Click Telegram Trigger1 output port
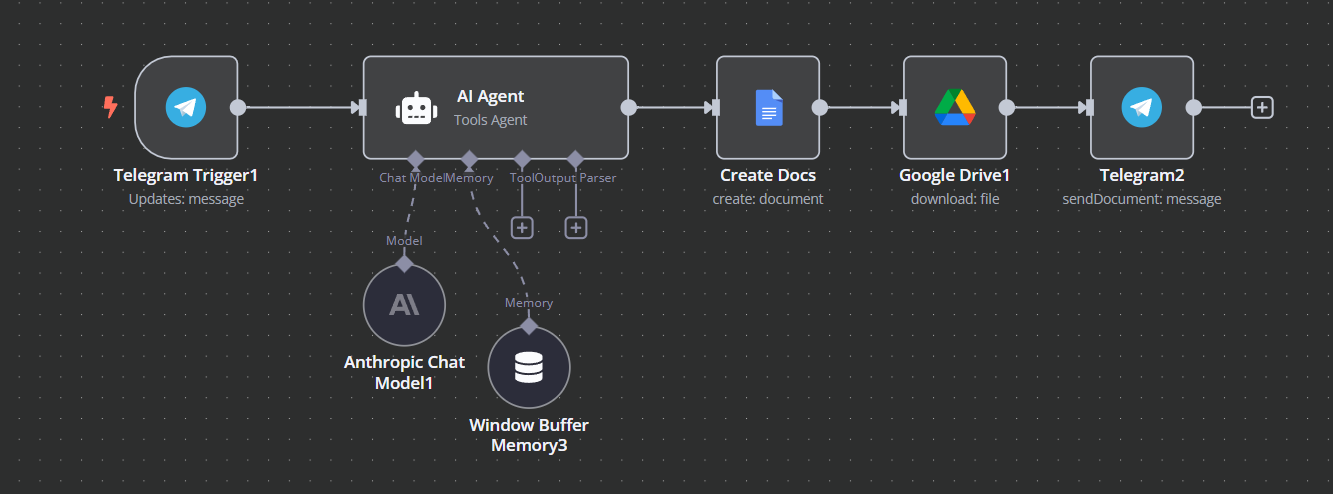 pyautogui.click(x=238, y=107)
